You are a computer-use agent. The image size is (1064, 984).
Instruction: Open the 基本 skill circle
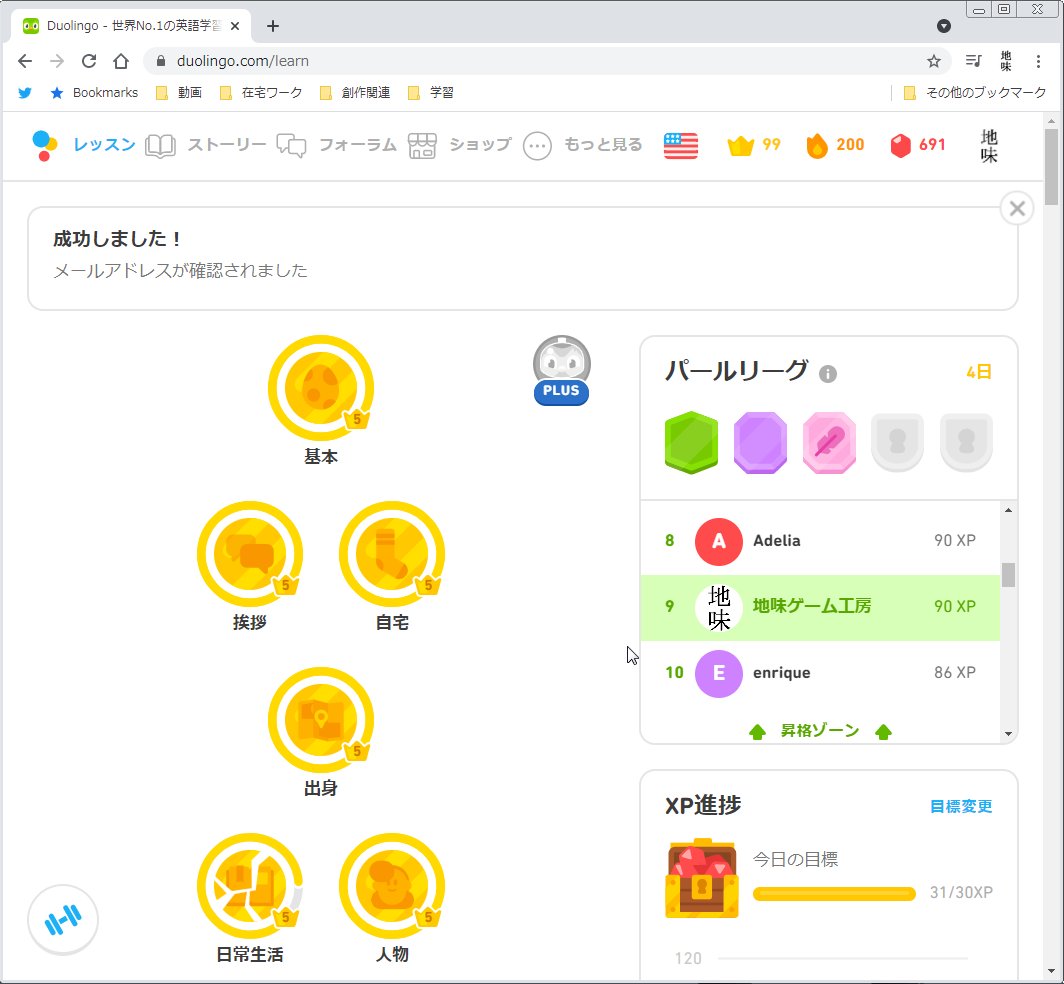[x=320, y=387]
